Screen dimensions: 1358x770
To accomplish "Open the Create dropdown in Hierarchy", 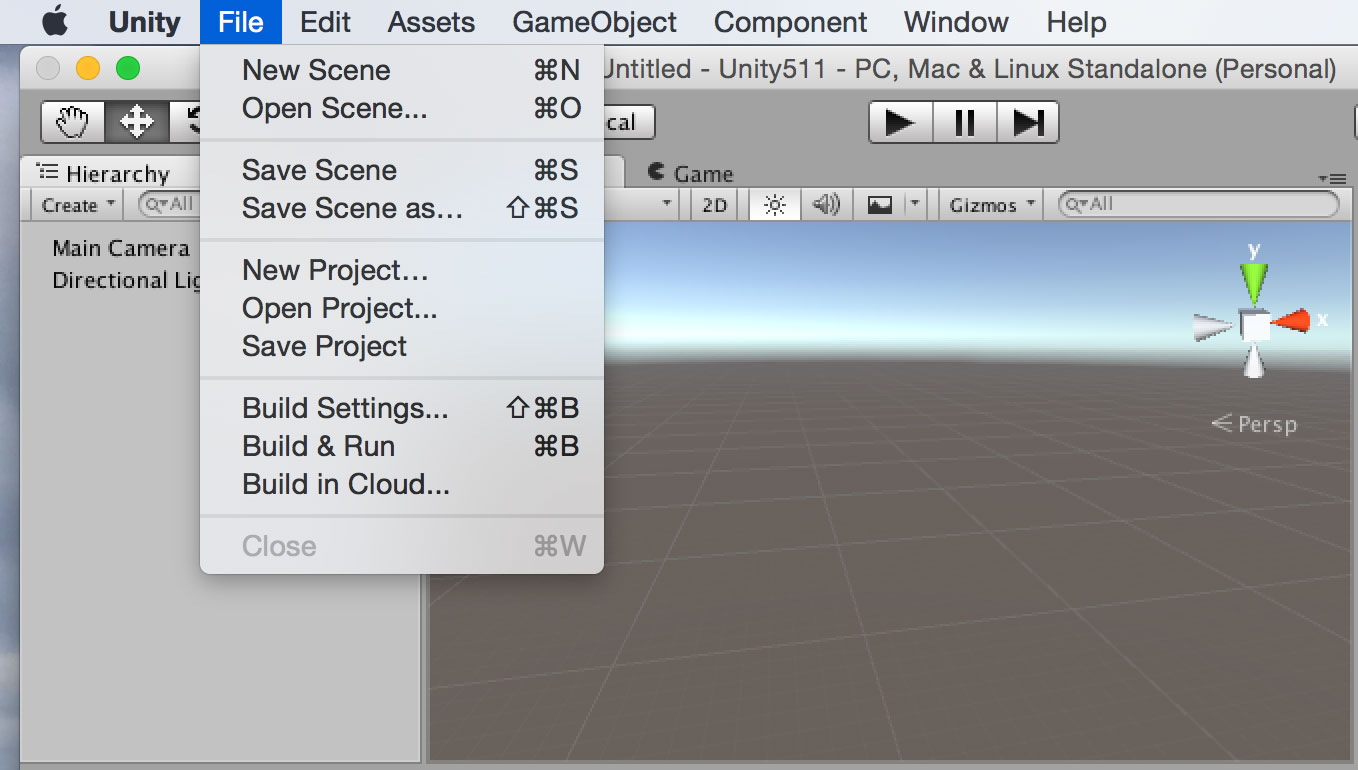I will [x=77, y=205].
